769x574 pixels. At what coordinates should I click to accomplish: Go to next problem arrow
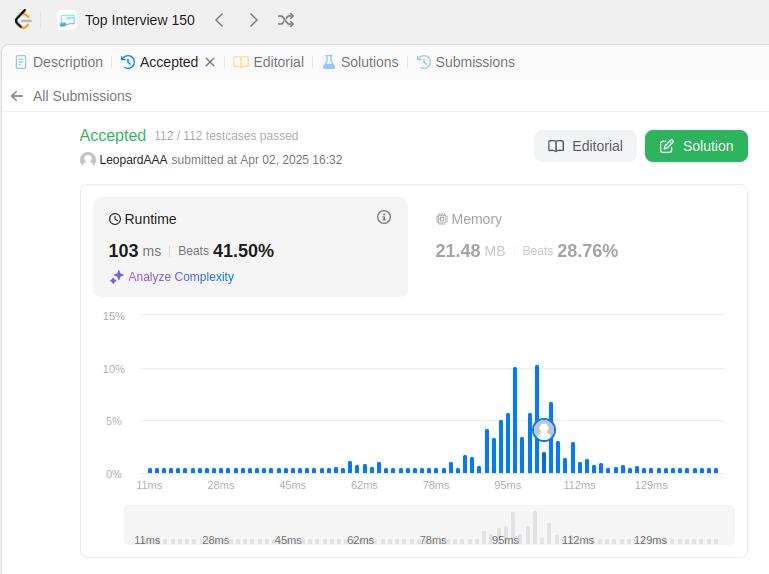253,20
